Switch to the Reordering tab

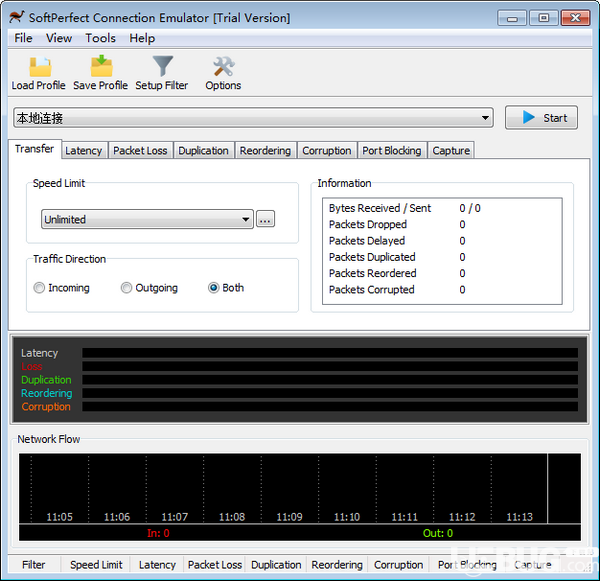265,150
